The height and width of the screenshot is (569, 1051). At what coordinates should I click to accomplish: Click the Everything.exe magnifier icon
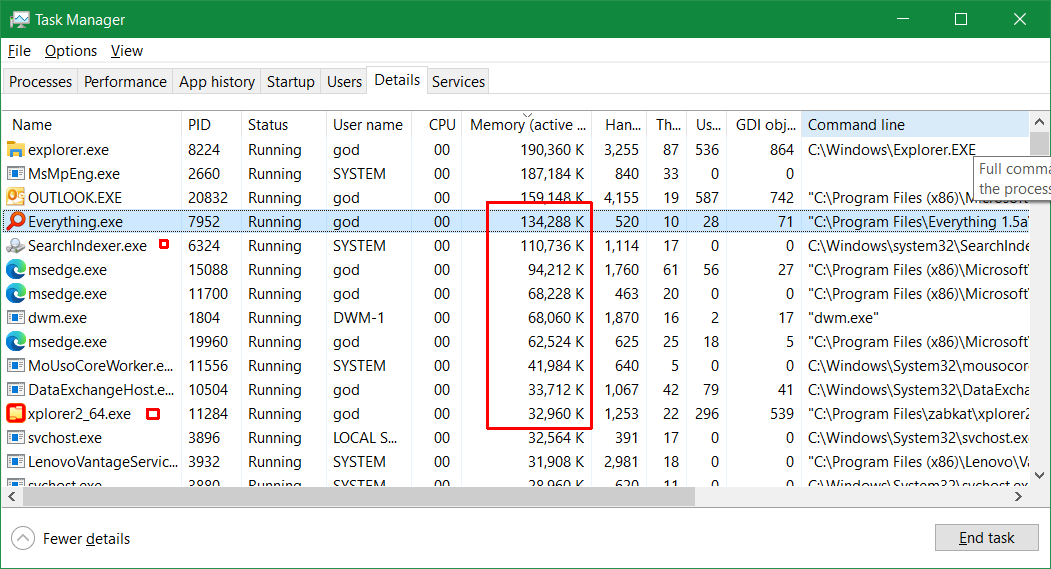15,221
